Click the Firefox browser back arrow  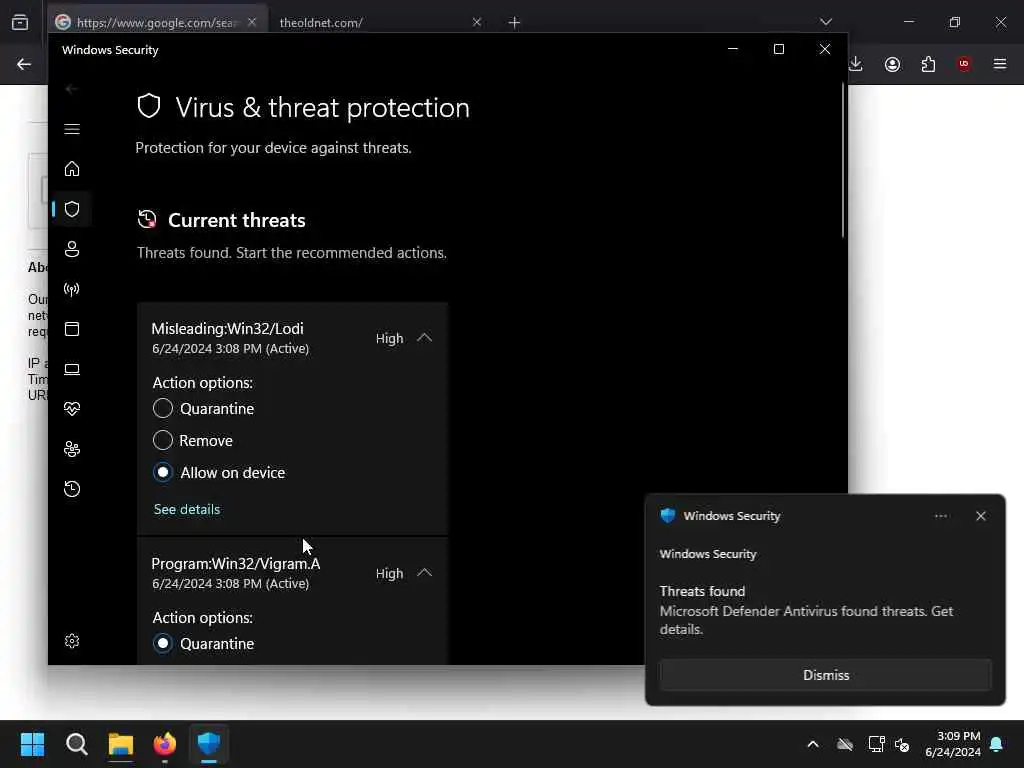point(24,64)
